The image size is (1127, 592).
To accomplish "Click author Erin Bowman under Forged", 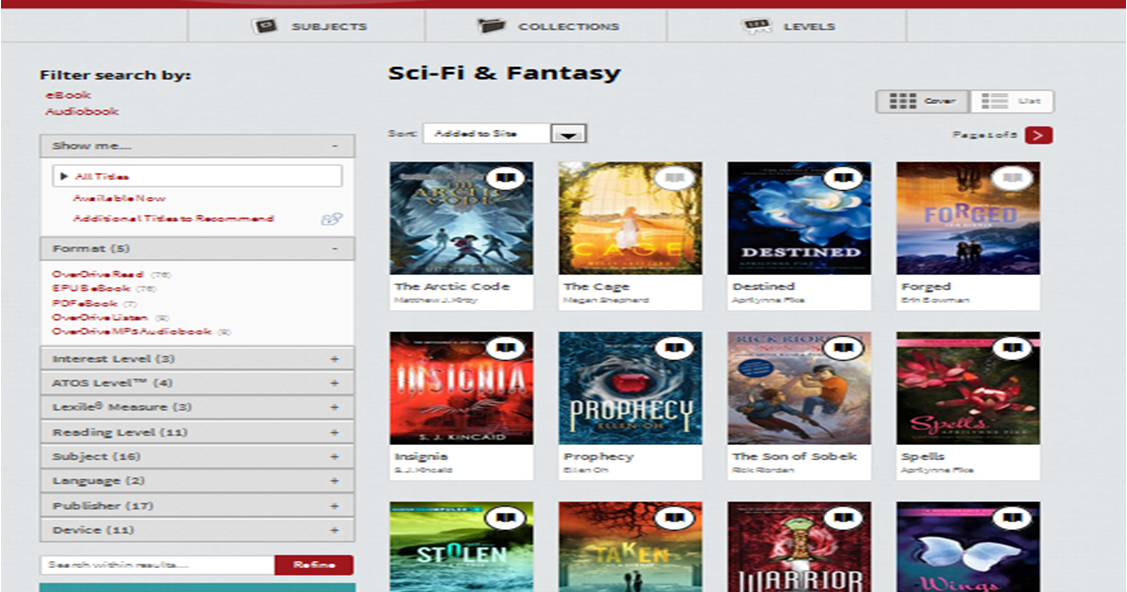I will pyautogui.click(x=935, y=300).
